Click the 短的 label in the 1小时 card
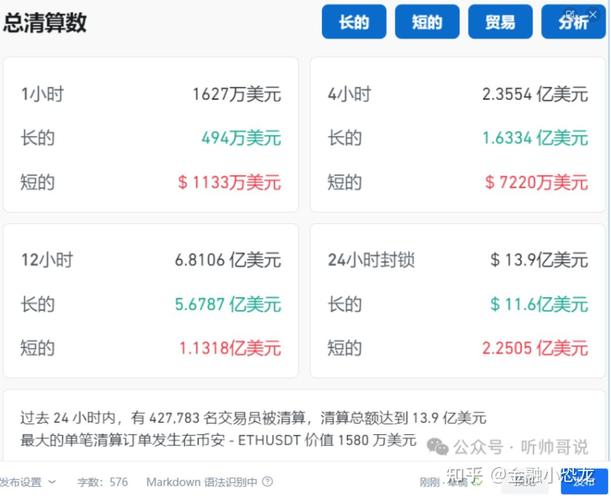Image resolution: width=611 pixels, height=500 pixels. tap(38, 182)
